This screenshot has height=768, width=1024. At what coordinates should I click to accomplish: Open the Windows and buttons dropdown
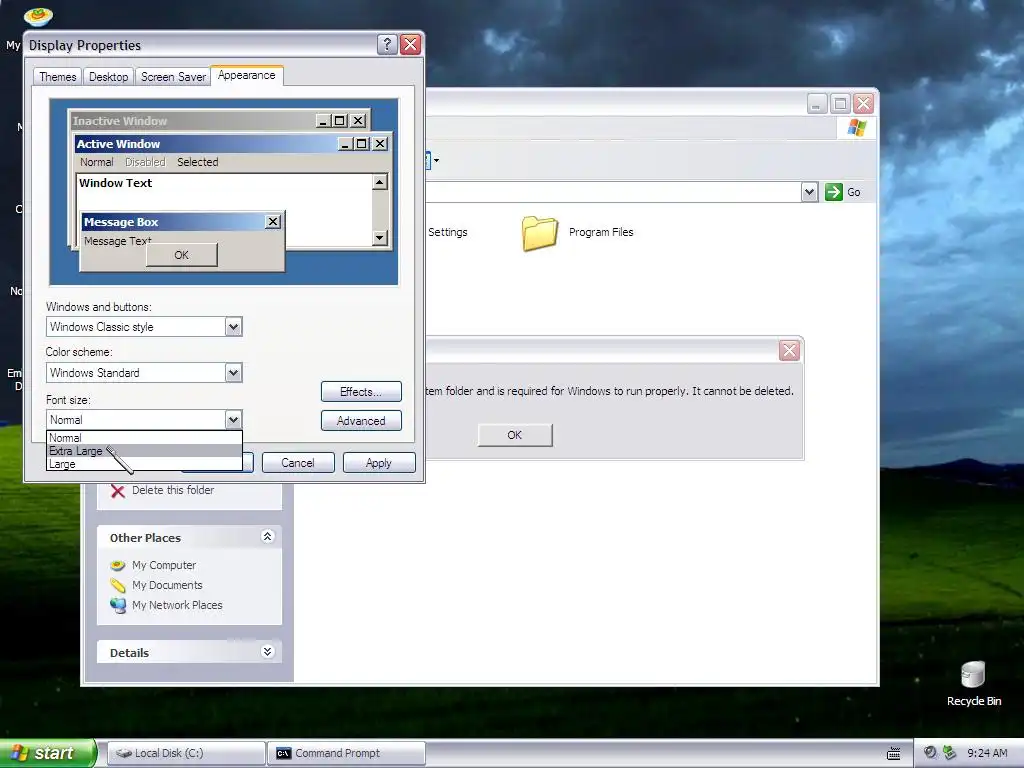point(233,327)
